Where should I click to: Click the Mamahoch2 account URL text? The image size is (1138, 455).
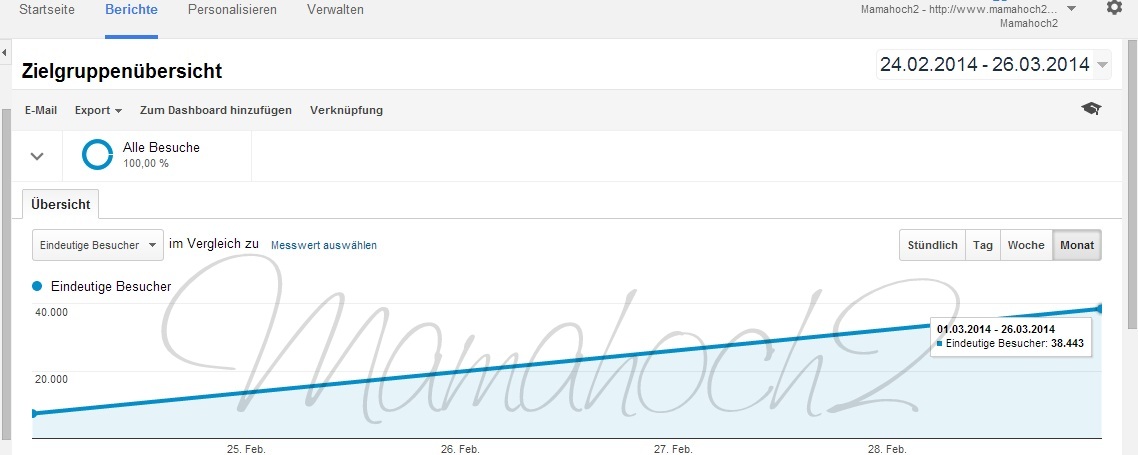pyautogui.click(x=959, y=9)
